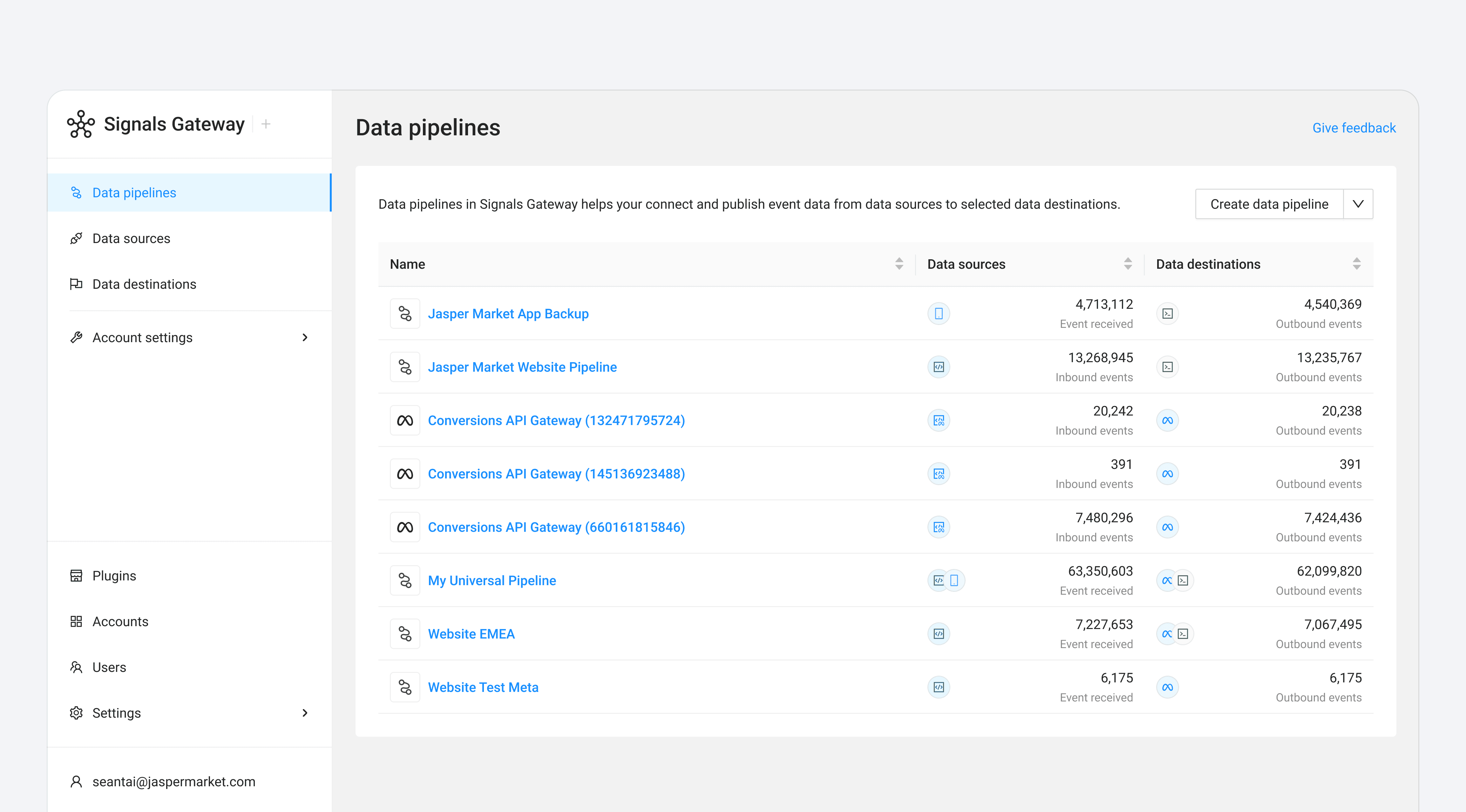The image size is (1466, 812).
Task: Click the seantai@jaspermarket.com account entry
Action: pyautogui.click(x=174, y=781)
